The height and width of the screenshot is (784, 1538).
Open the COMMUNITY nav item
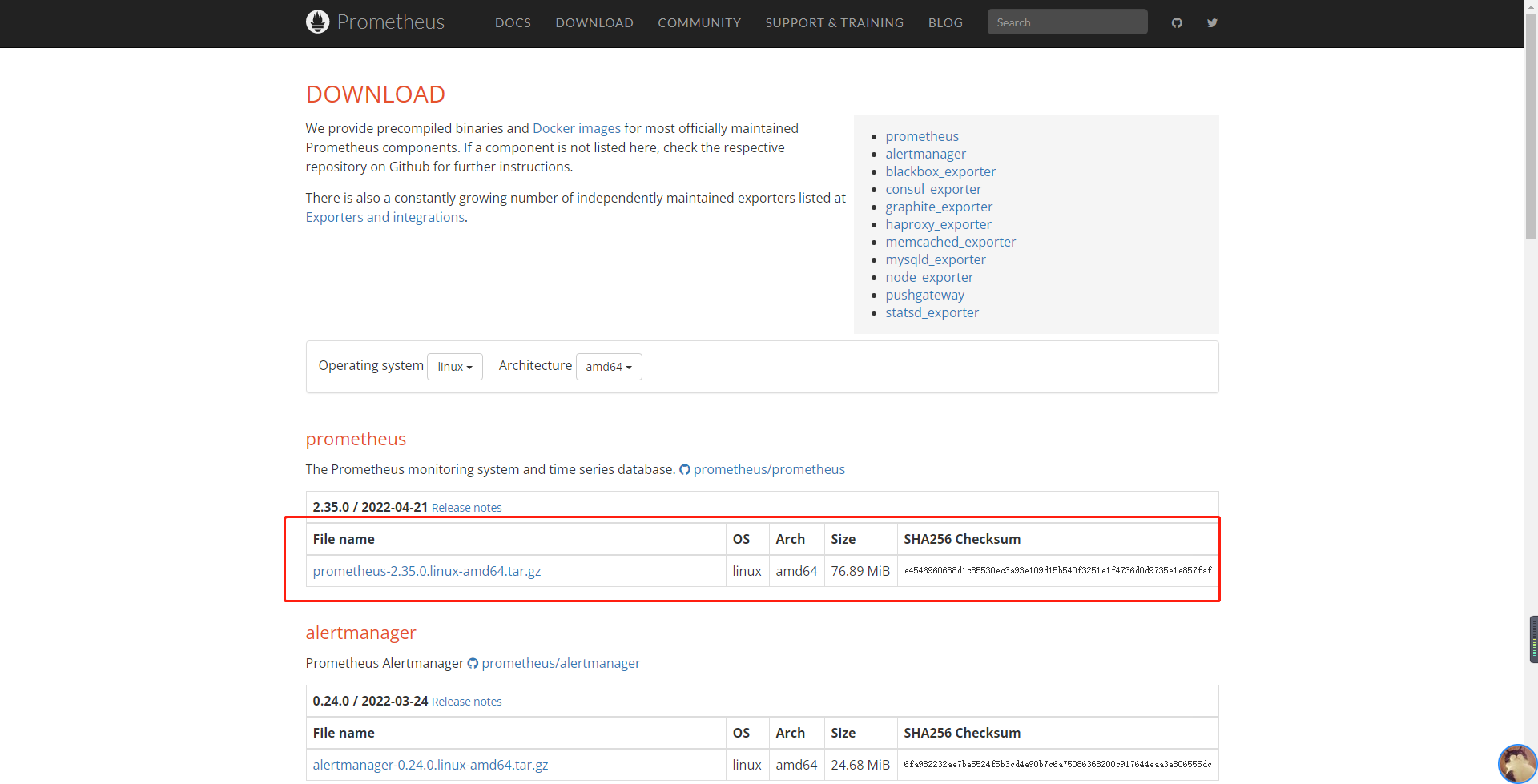coord(699,22)
